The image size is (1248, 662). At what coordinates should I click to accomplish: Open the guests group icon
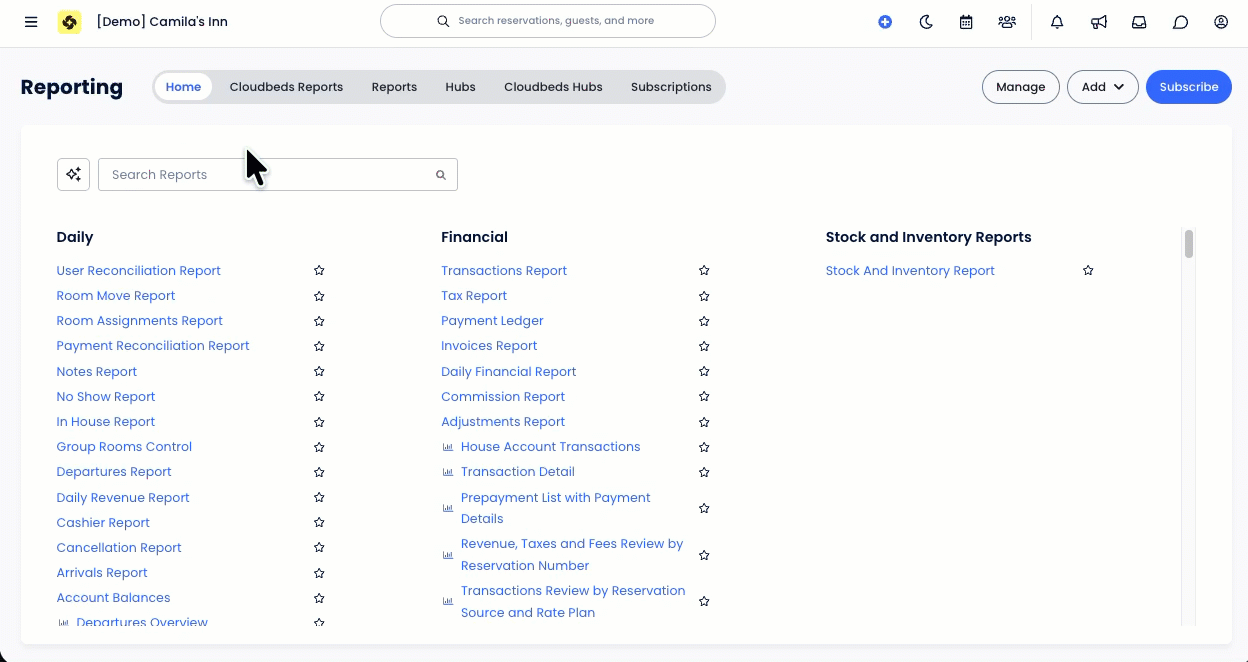pyautogui.click(x=1007, y=22)
